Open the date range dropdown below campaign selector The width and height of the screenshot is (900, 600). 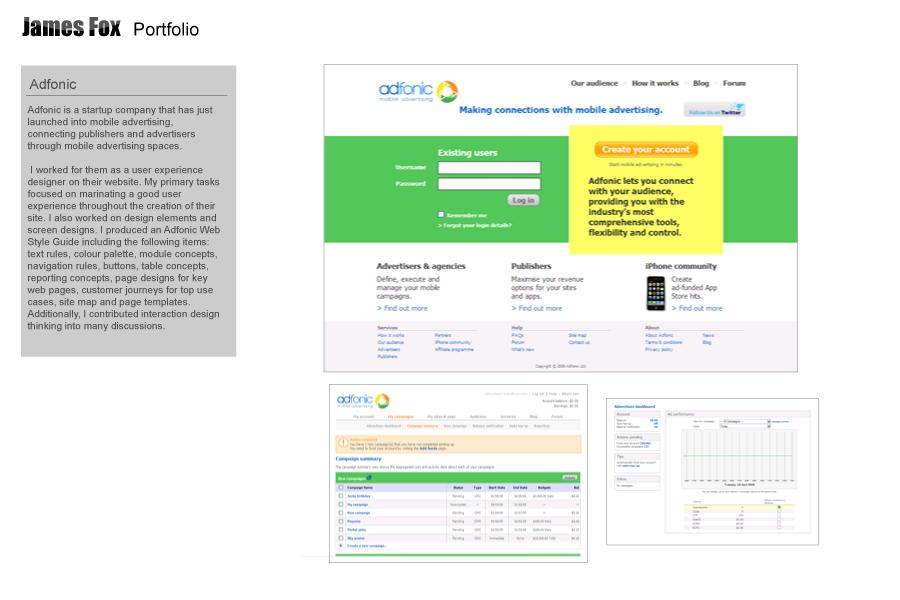[x=745, y=427]
